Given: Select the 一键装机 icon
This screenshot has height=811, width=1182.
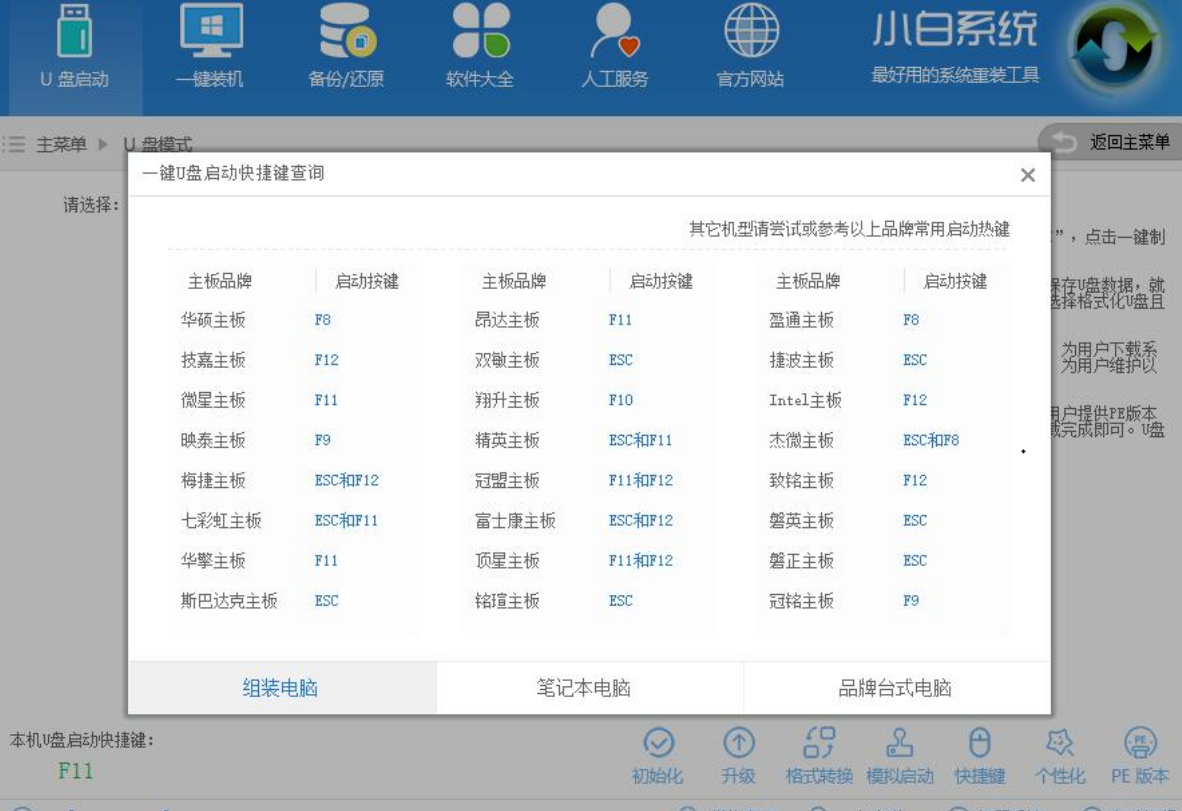Looking at the screenshot, I should click(x=210, y=35).
